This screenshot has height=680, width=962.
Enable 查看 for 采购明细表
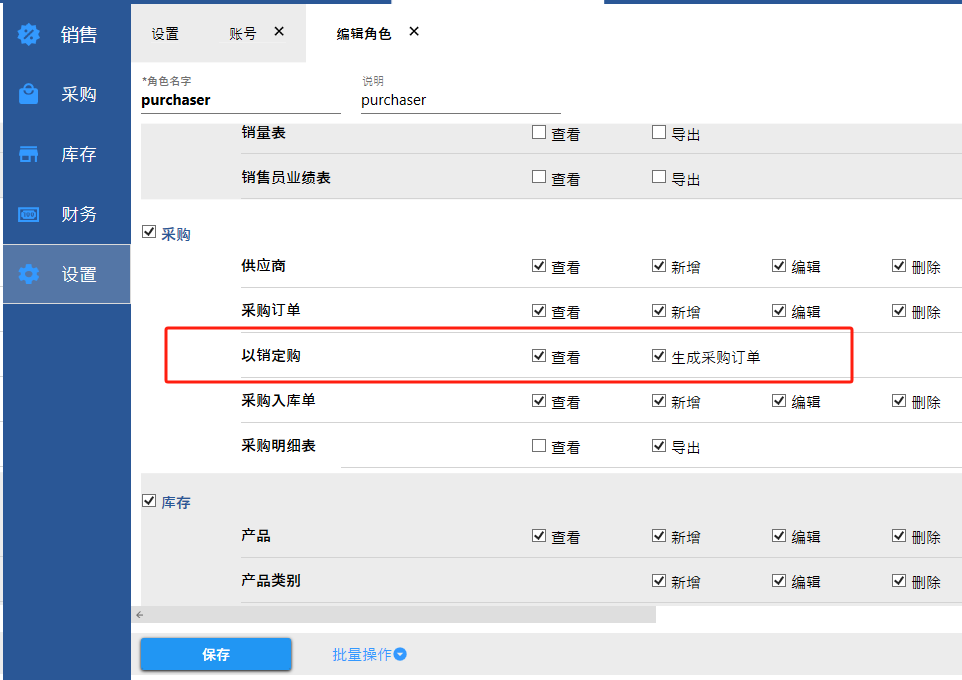pyautogui.click(x=539, y=446)
